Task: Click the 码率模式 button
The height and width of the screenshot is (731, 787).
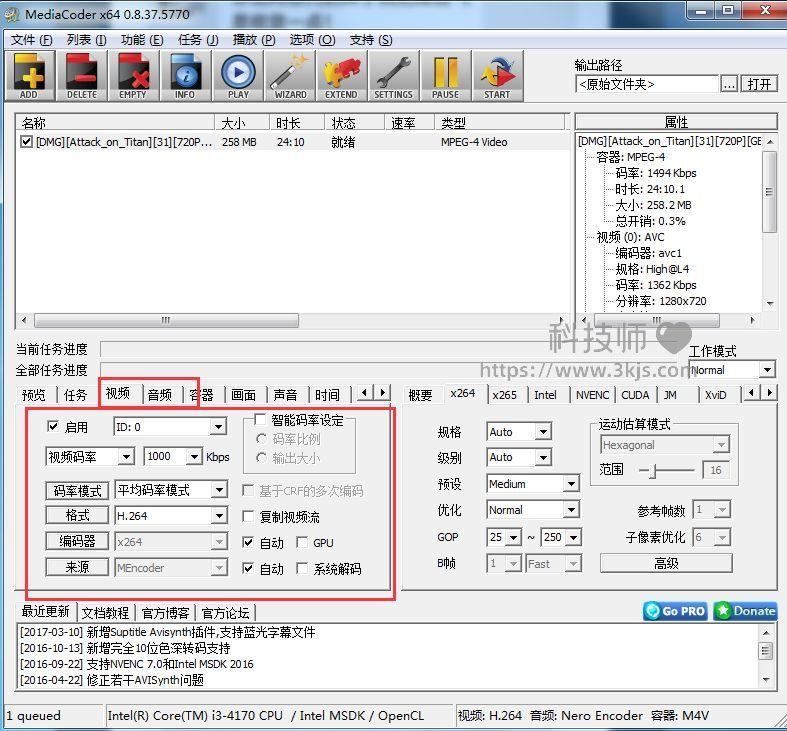Action: tap(77, 491)
